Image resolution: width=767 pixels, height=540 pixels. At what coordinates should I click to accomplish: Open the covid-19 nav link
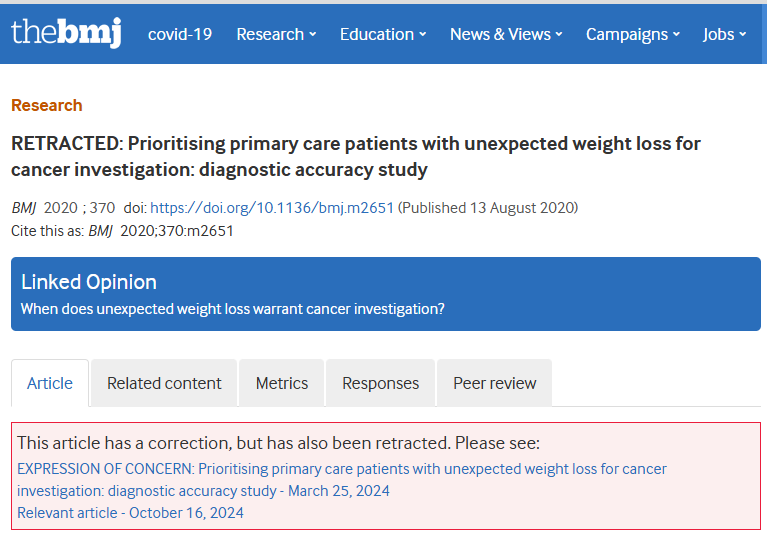click(180, 34)
